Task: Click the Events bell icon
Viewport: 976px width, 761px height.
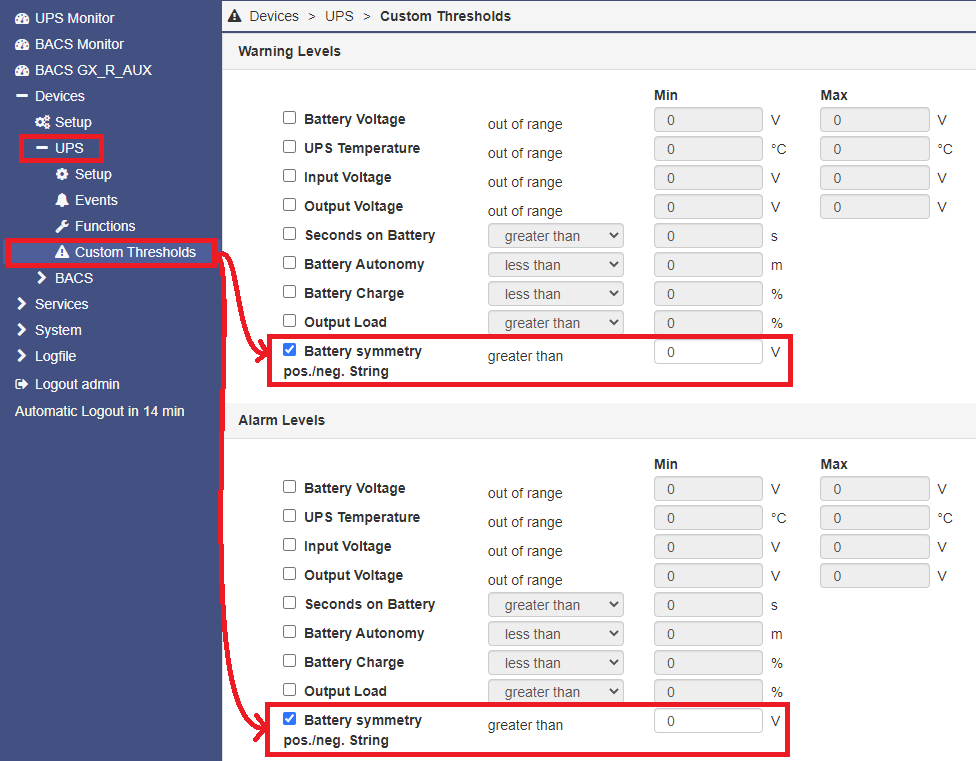Action: pyautogui.click(x=62, y=200)
